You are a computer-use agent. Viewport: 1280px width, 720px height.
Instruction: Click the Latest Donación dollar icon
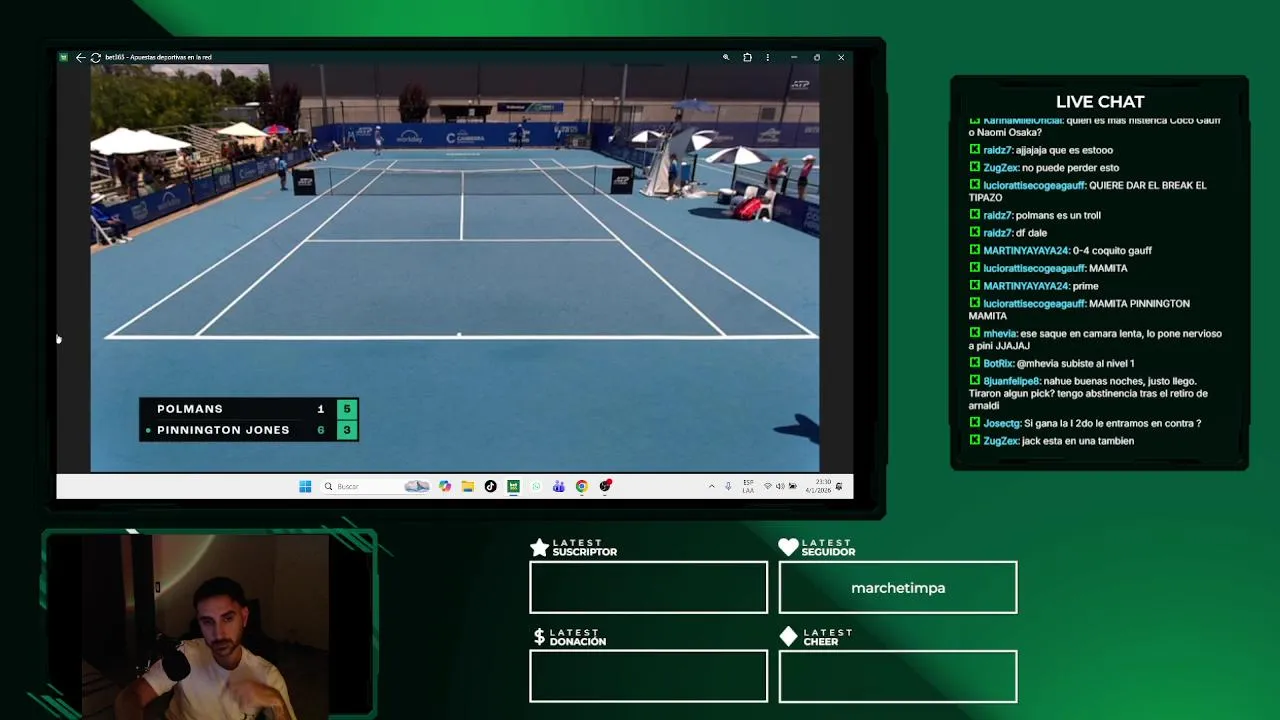(x=539, y=637)
